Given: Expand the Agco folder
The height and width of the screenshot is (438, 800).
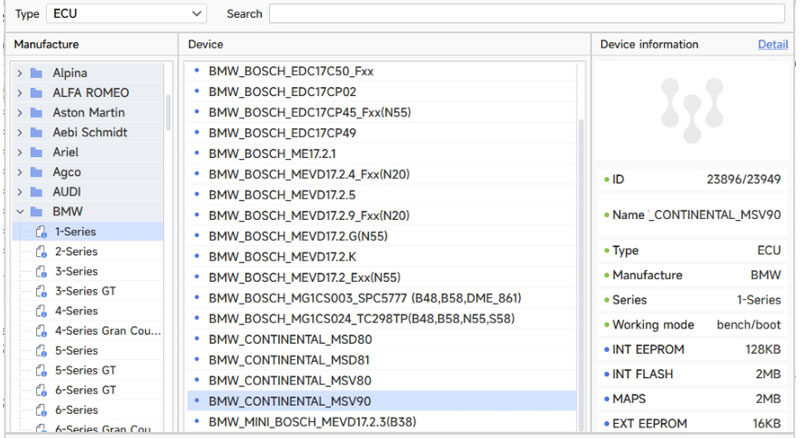Looking at the screenshot, I should pyautogui.click(x=20, y=172).
